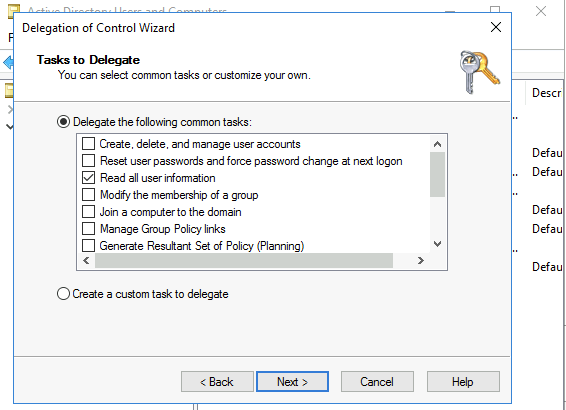Enable Reset user passwords and force password change
566x410 pixels.
88,161
